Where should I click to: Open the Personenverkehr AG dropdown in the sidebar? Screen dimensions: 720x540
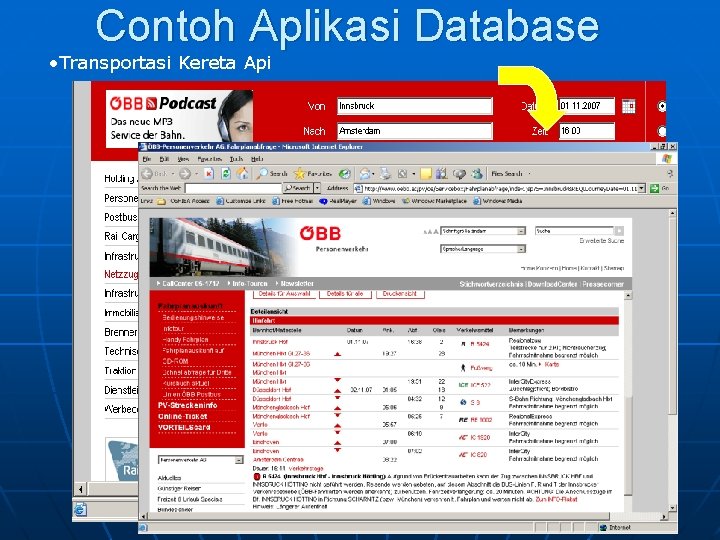201,460
